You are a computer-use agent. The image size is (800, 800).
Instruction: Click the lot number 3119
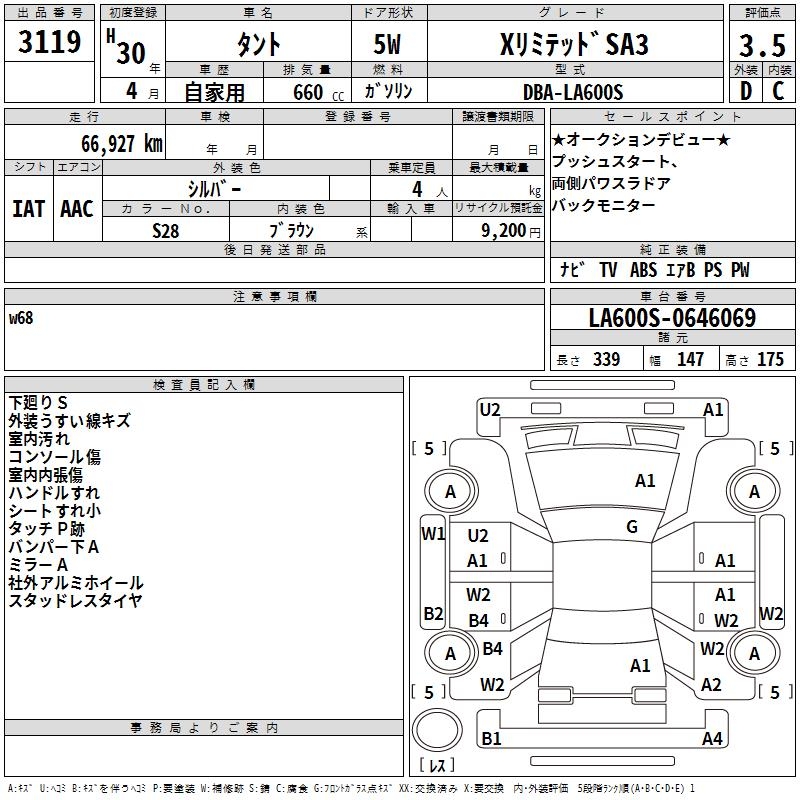[x=49, y=42]
